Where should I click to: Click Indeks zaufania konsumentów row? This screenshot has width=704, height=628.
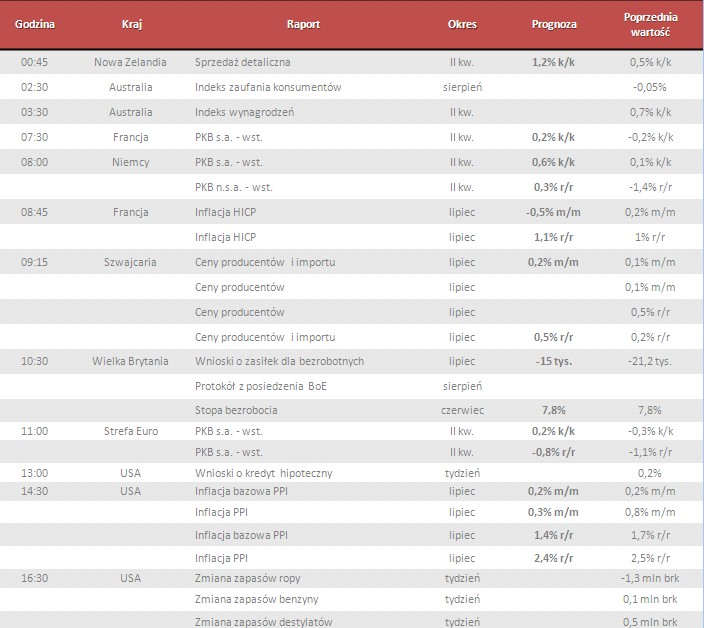coord(352,87)
